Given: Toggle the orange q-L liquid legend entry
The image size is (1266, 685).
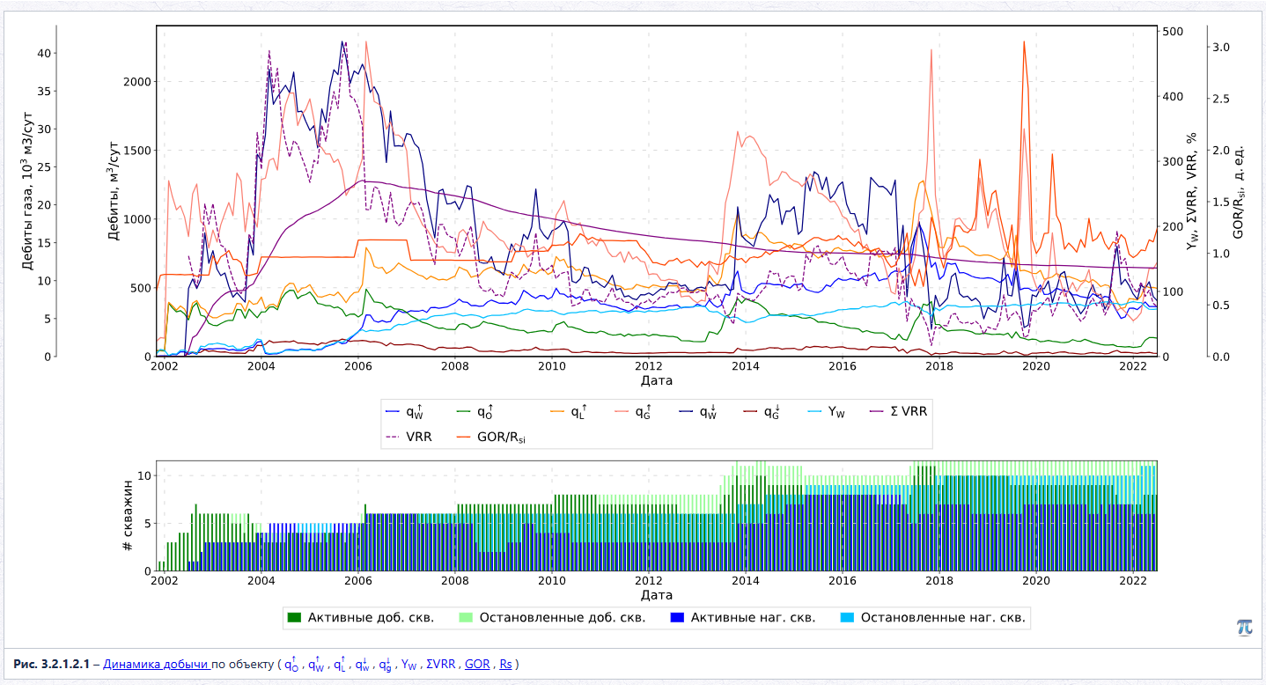Looking at the screenshot, I should (x=570, y=411).
